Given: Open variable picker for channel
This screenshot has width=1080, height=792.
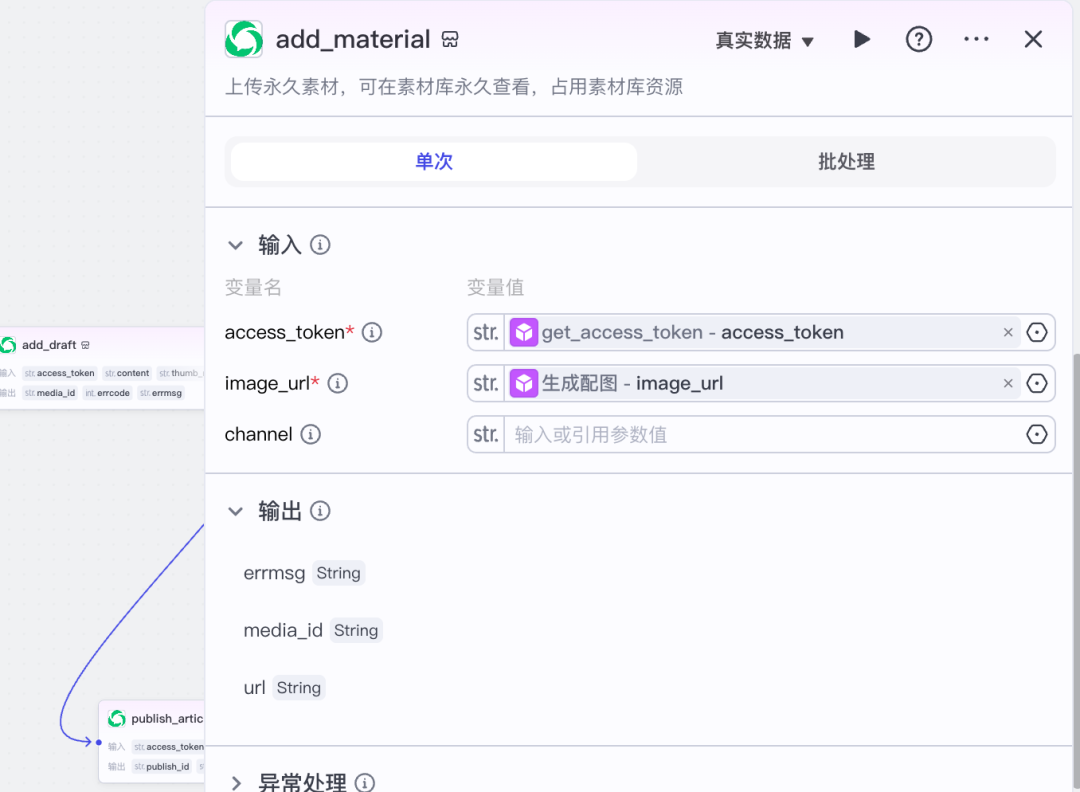Looking at the screenshot, I should 1037,435.
